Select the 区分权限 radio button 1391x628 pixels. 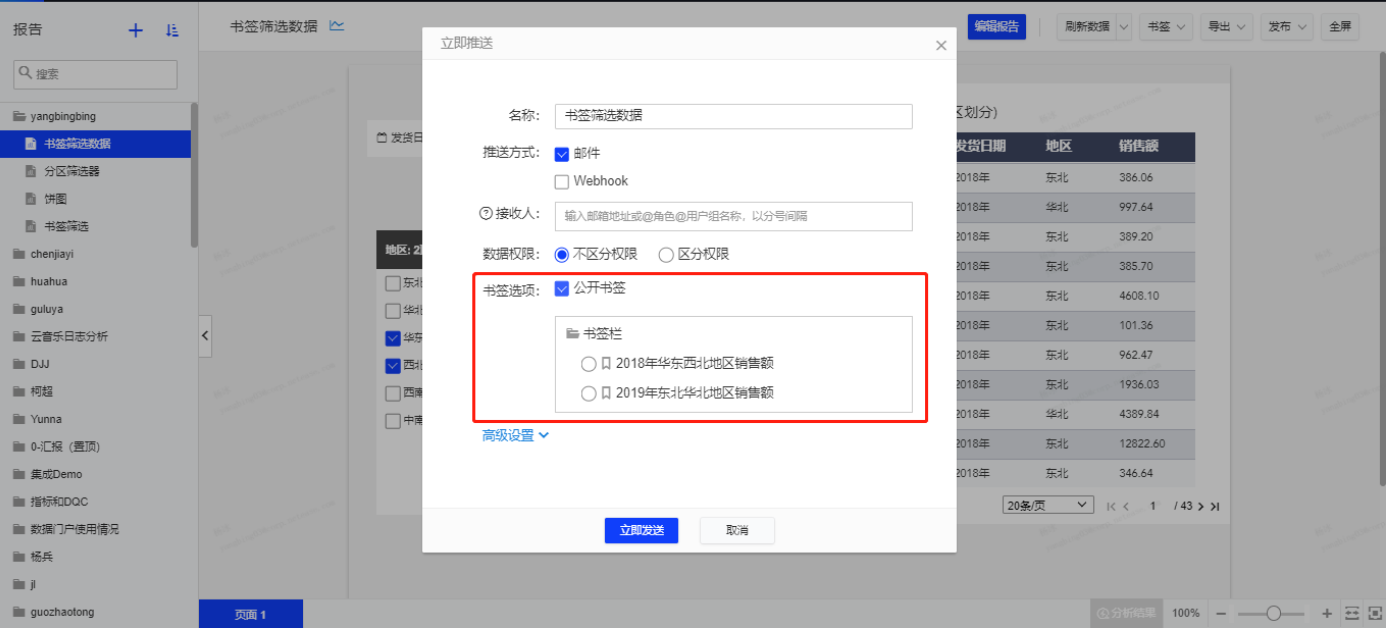pos(666,255)
